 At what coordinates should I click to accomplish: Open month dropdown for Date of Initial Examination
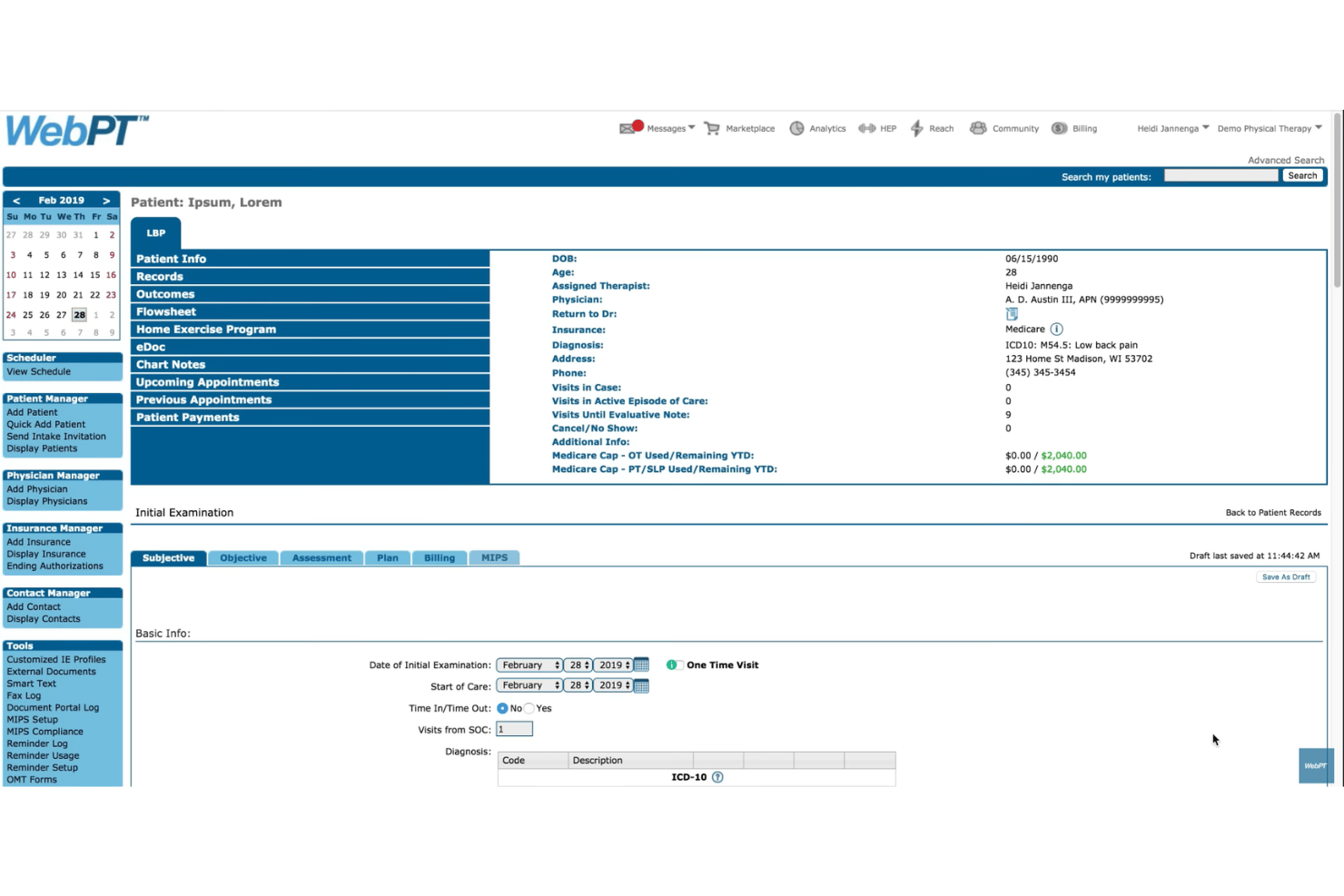[x=529, y=665]
